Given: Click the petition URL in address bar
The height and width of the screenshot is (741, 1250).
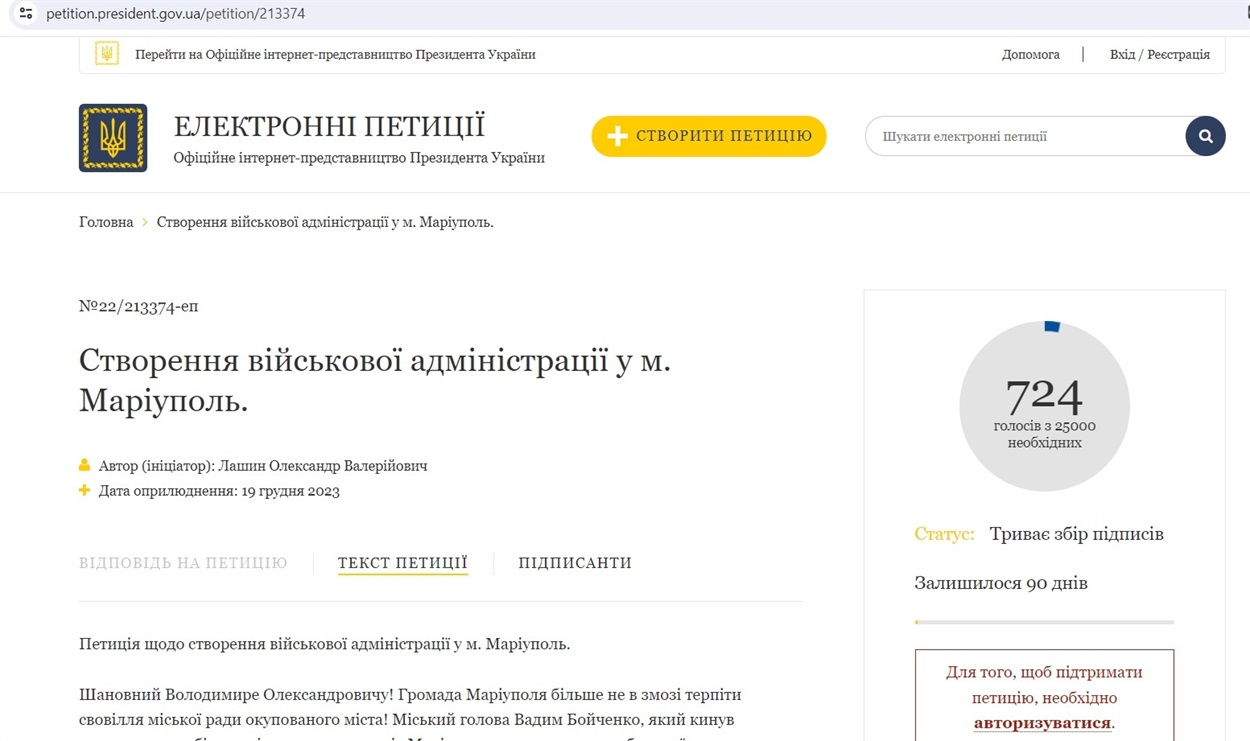Looking at the screenshot, I should pos(175,14).
